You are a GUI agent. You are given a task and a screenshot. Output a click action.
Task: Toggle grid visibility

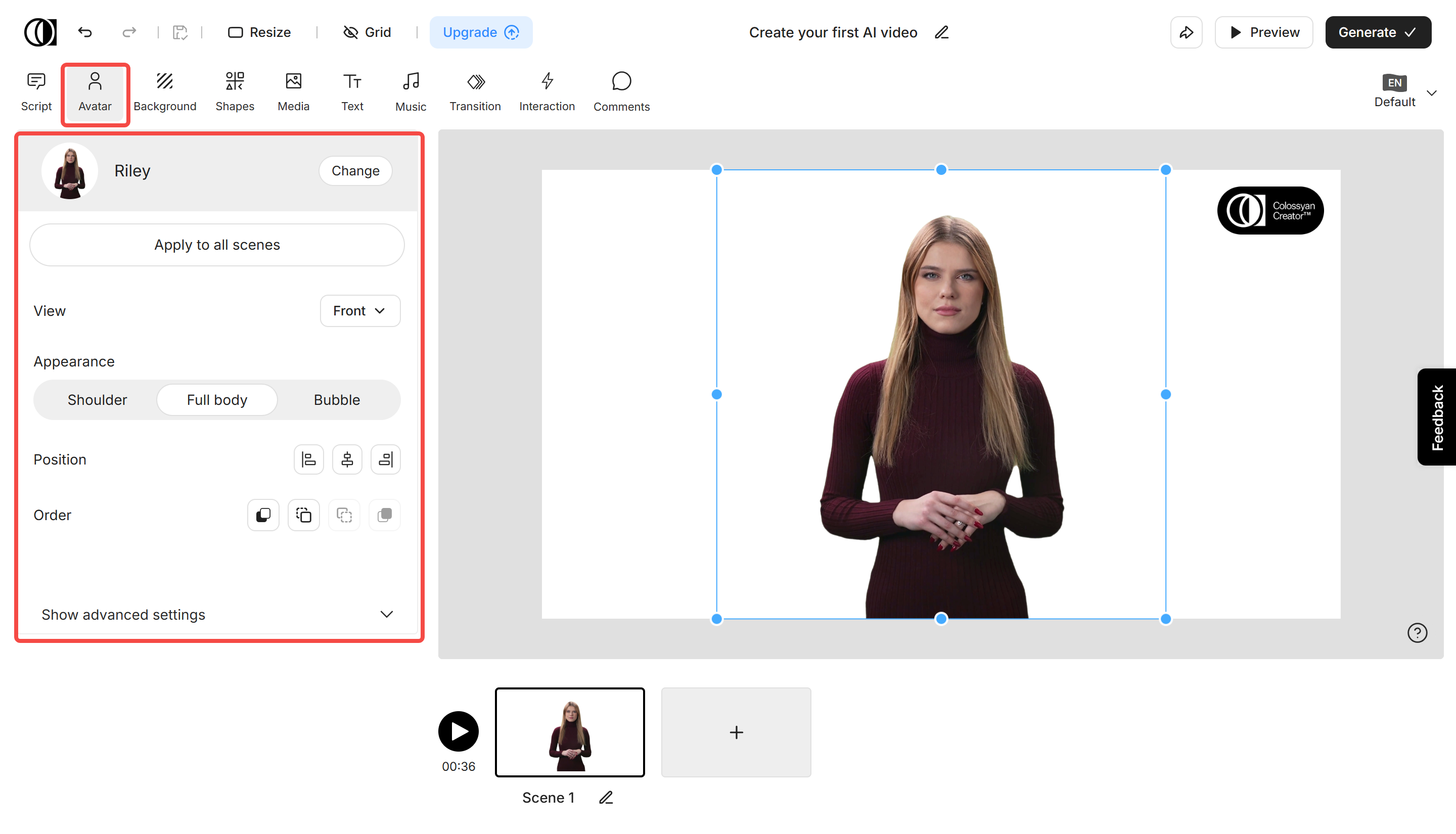point(367,32)
